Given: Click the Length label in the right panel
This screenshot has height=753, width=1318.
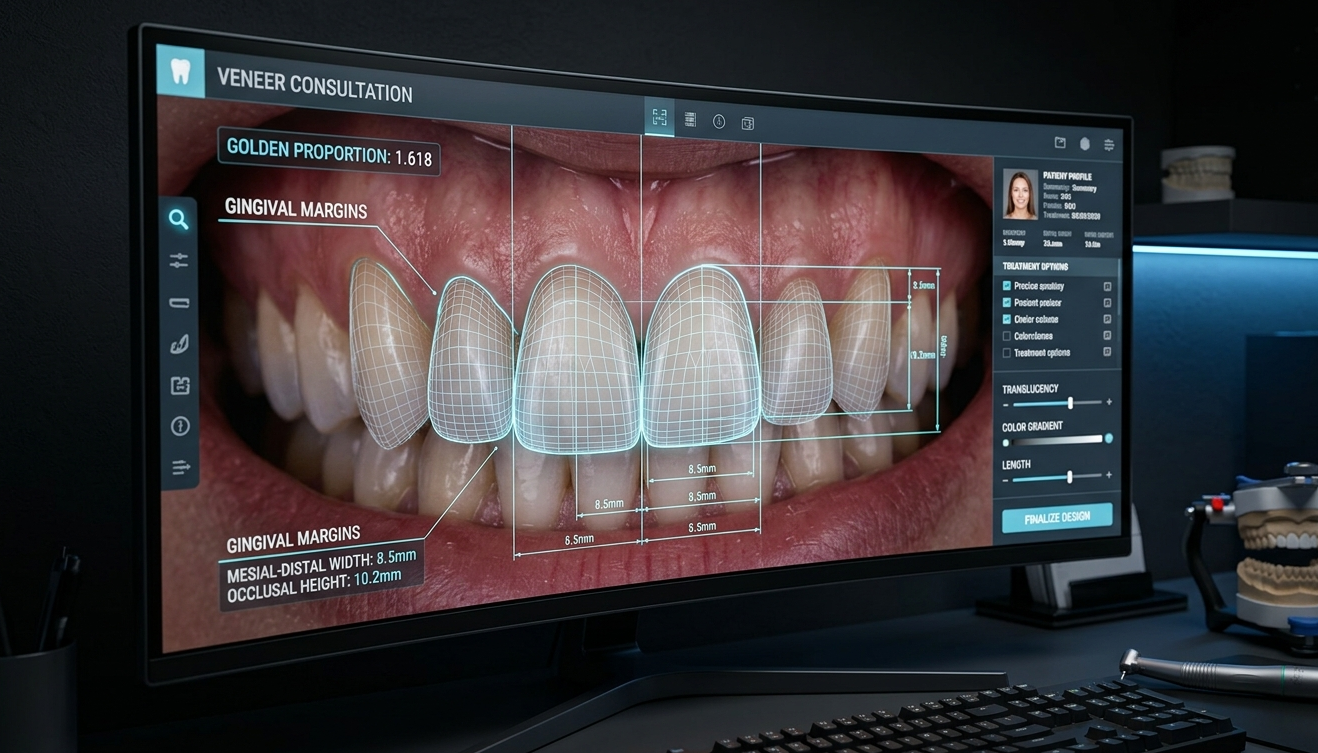Looking at the screenshot, I should (x=1016, y=464).
